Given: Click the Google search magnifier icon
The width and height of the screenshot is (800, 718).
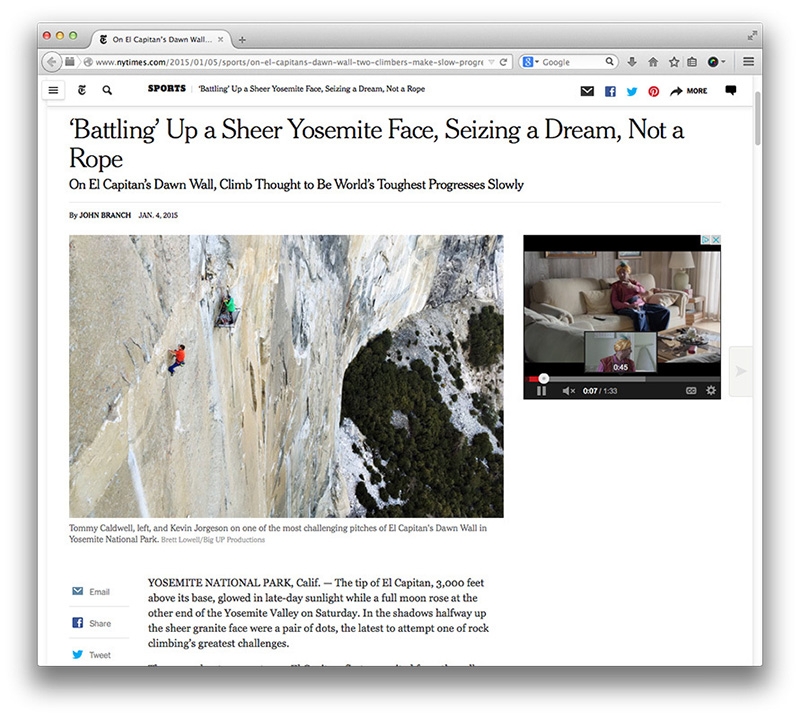Looking at the screenshot, I should pos(609,62).
